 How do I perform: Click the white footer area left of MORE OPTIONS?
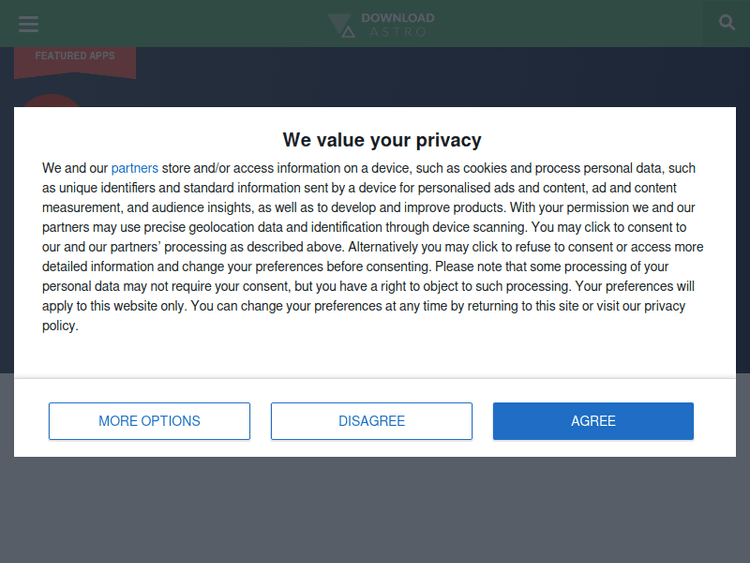click(x=31, y=421)
